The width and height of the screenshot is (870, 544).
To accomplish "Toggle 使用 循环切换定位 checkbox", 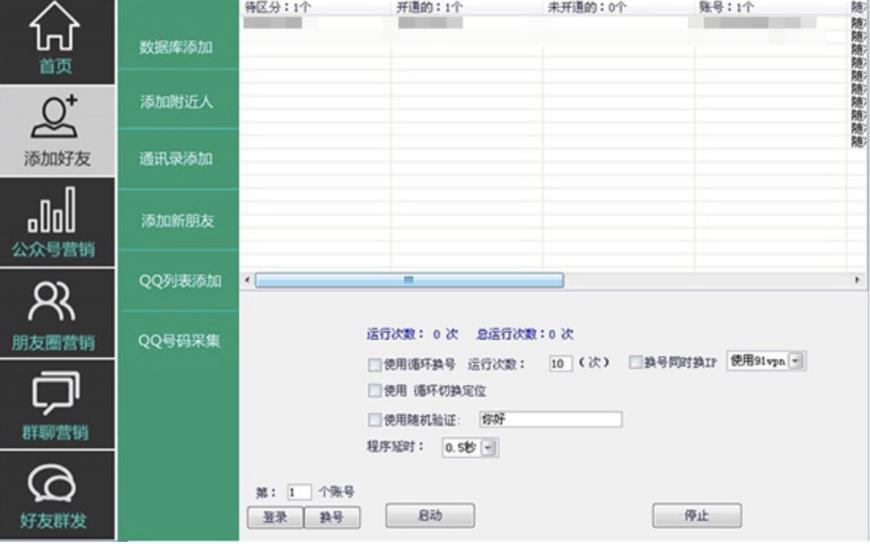I will [375, 391].
